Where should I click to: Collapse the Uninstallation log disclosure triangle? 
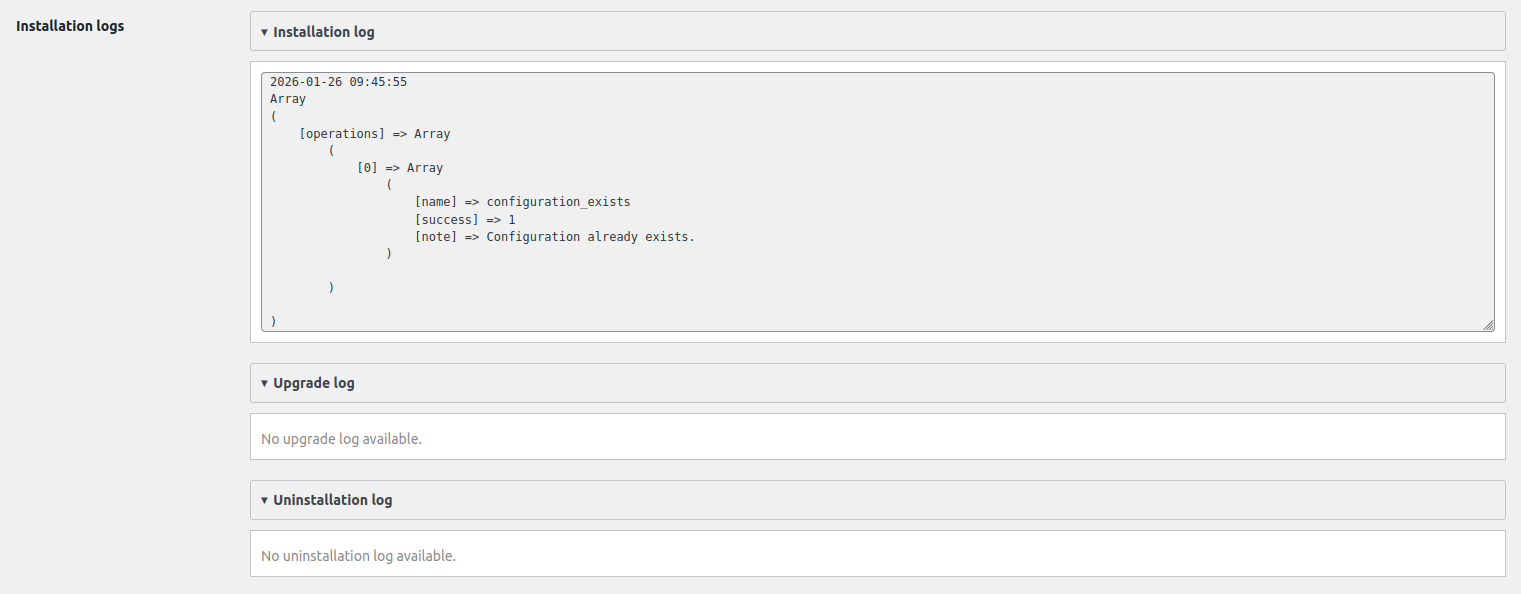(x=264, y=500)
